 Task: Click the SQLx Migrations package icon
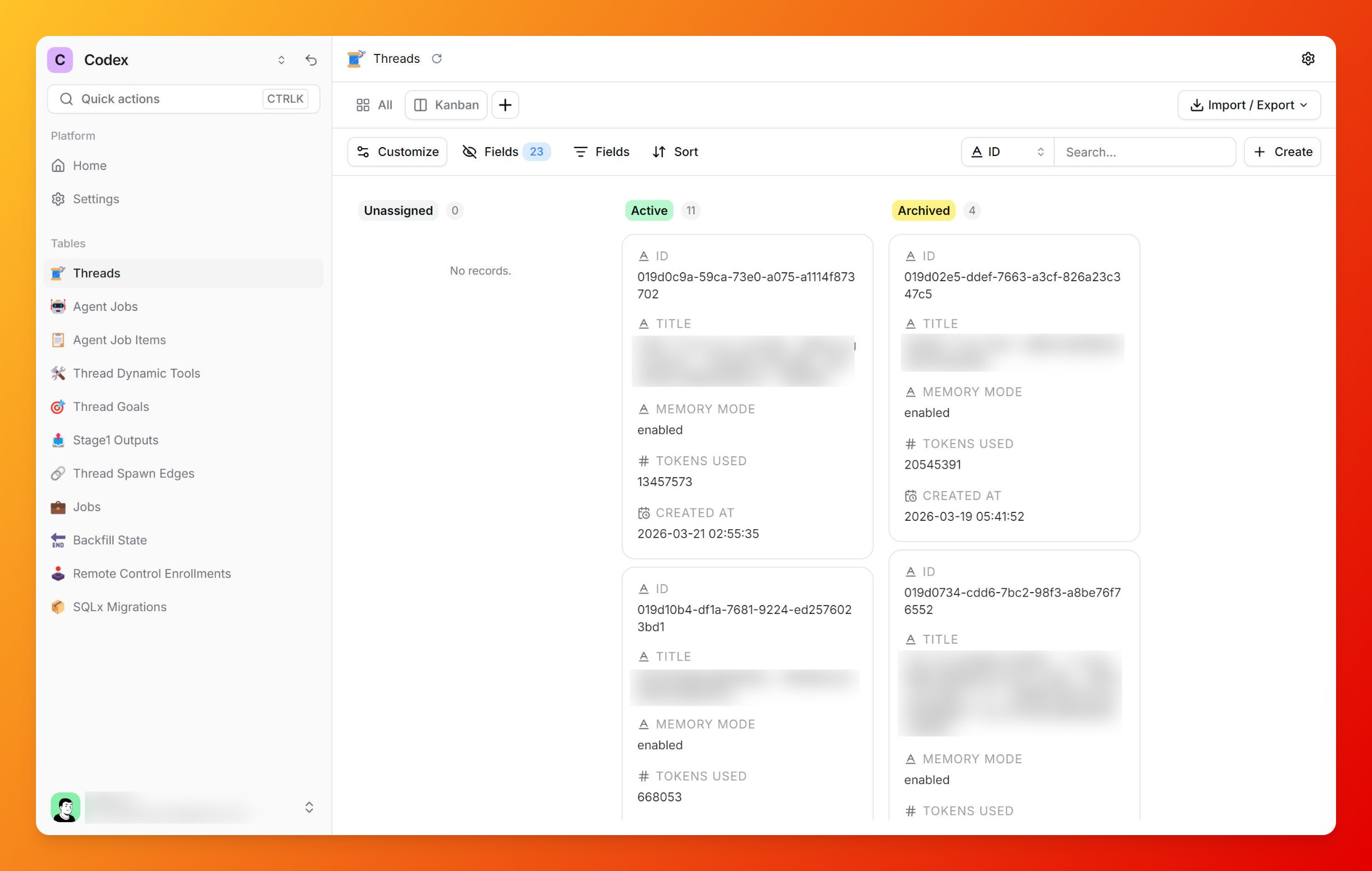pyautogui.click(x=58, y=607)
